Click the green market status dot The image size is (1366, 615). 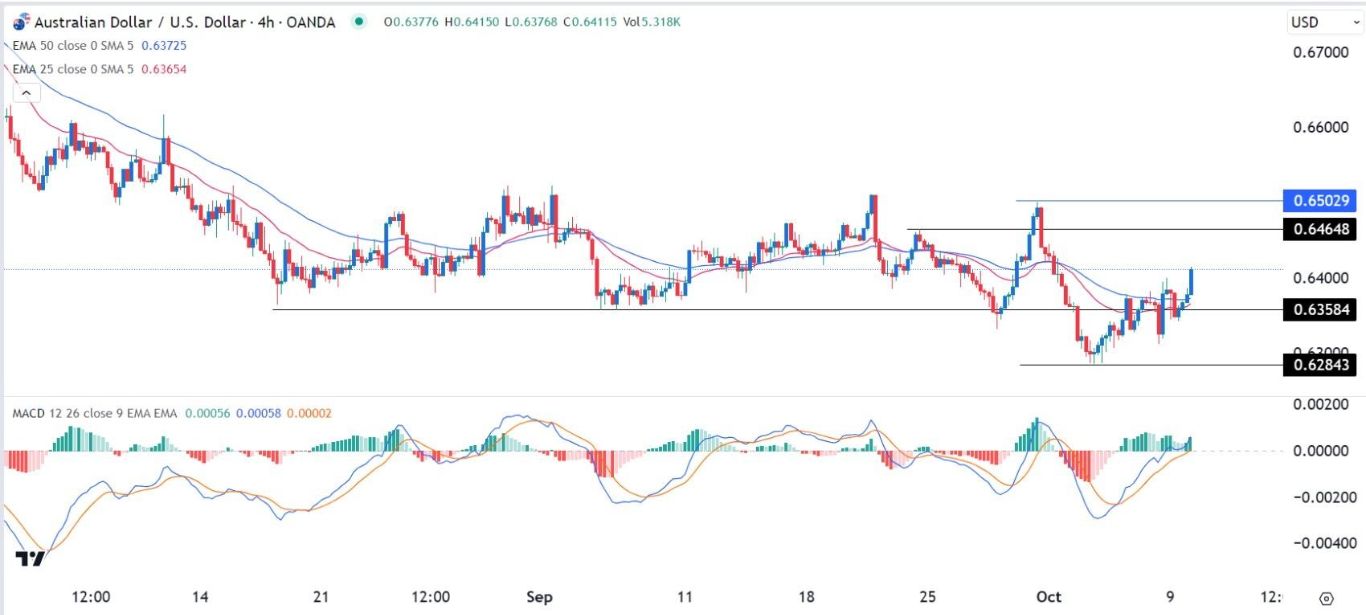358,23
